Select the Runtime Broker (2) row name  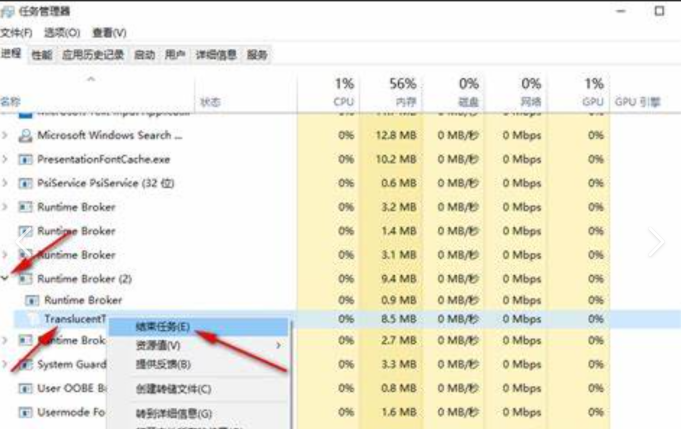tap(84, 279)
